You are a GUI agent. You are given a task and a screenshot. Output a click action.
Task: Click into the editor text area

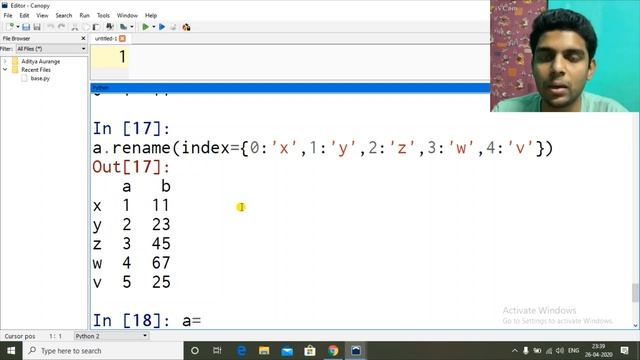[x=309, y=62]
